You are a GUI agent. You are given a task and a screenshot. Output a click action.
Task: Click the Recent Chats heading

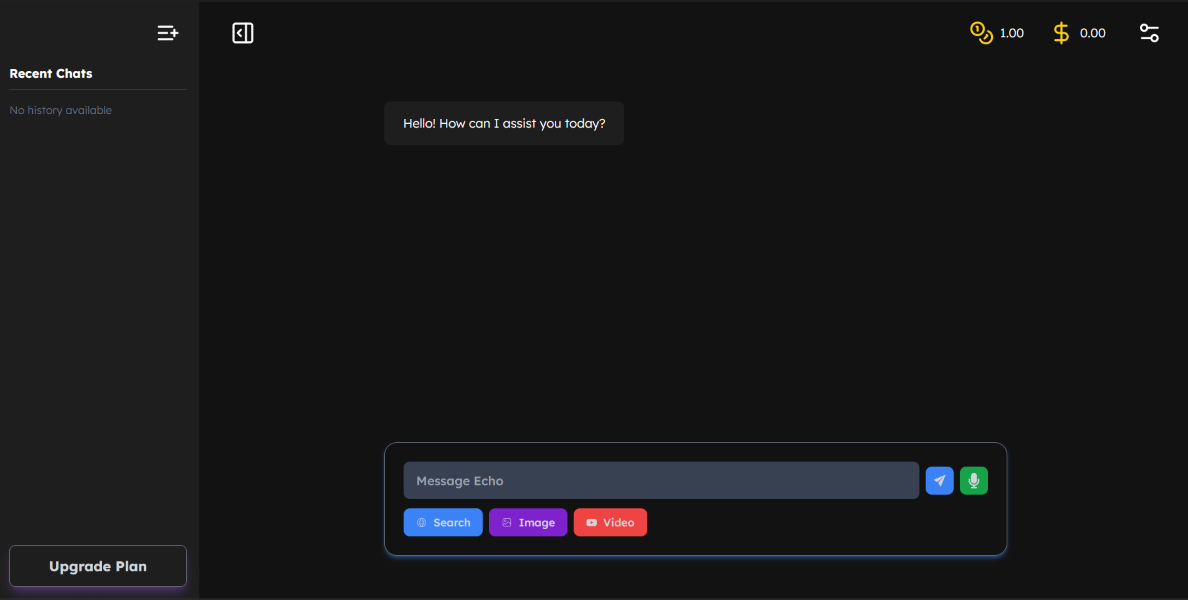51,73
